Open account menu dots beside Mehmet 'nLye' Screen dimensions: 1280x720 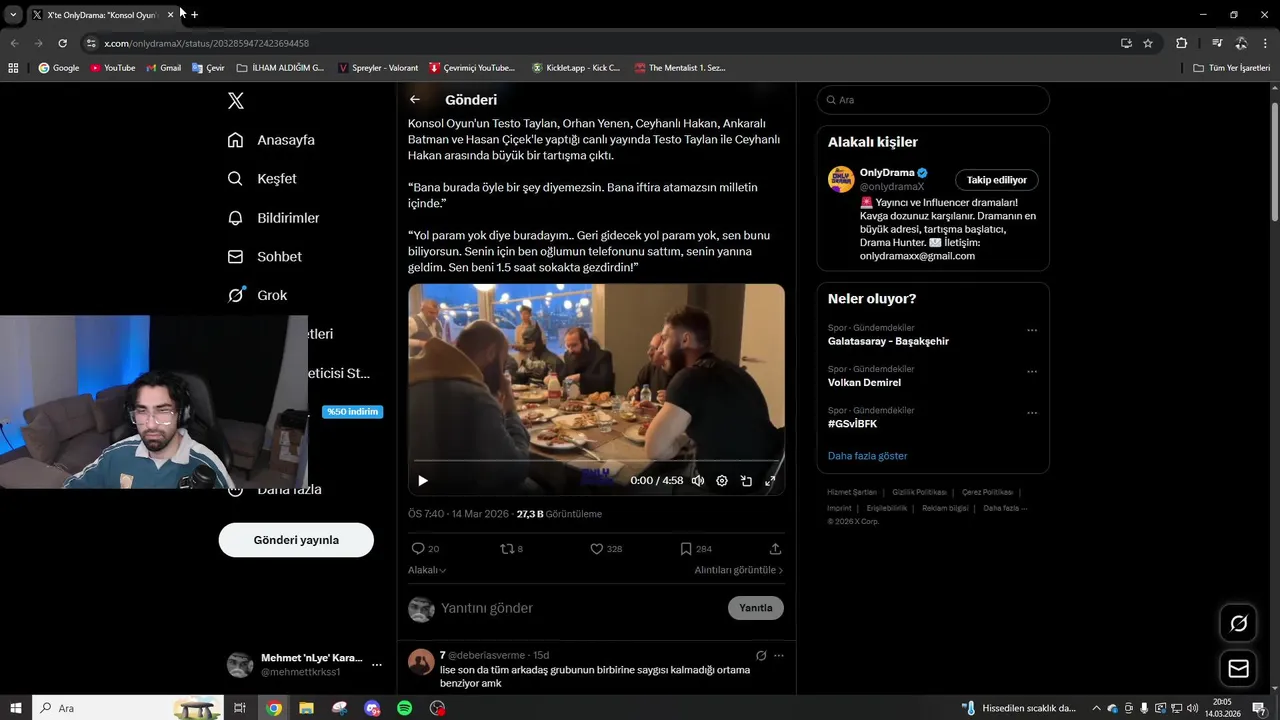(377, 665)
